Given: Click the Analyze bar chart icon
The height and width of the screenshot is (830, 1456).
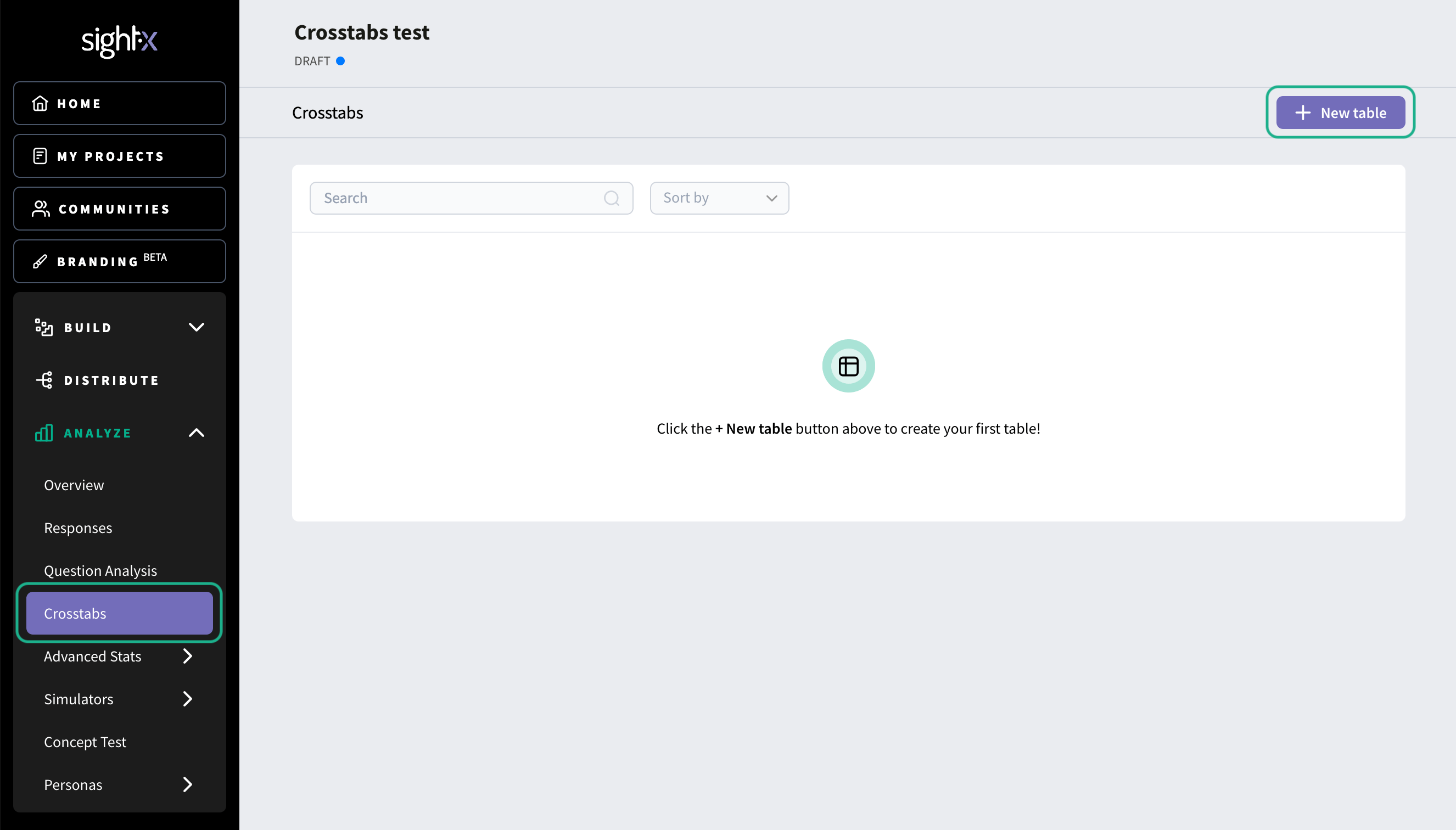Looking at the screenshot, I should [44, 433].
